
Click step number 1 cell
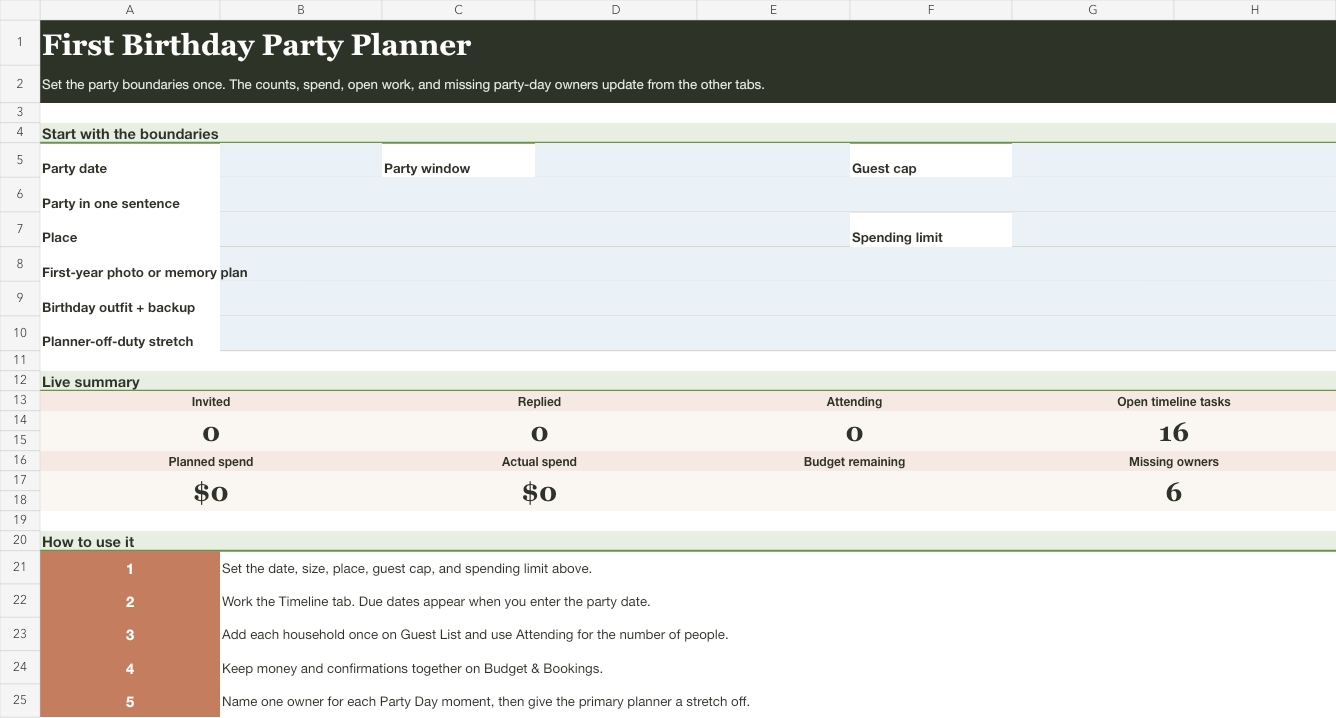[x=130, y=568]
